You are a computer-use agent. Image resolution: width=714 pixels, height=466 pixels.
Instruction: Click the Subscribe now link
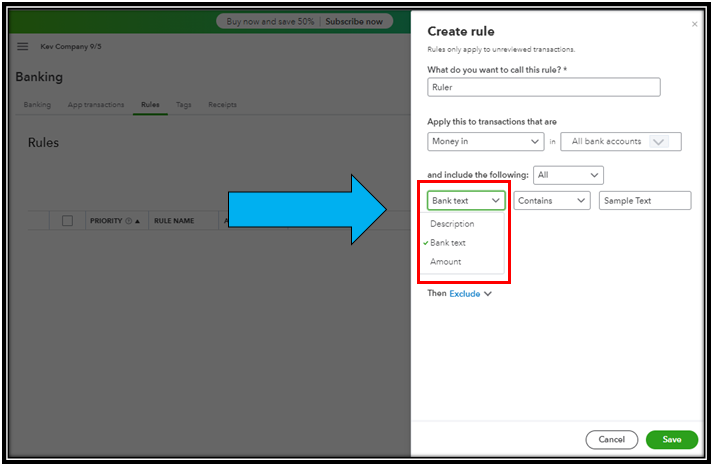click(354, 22)
